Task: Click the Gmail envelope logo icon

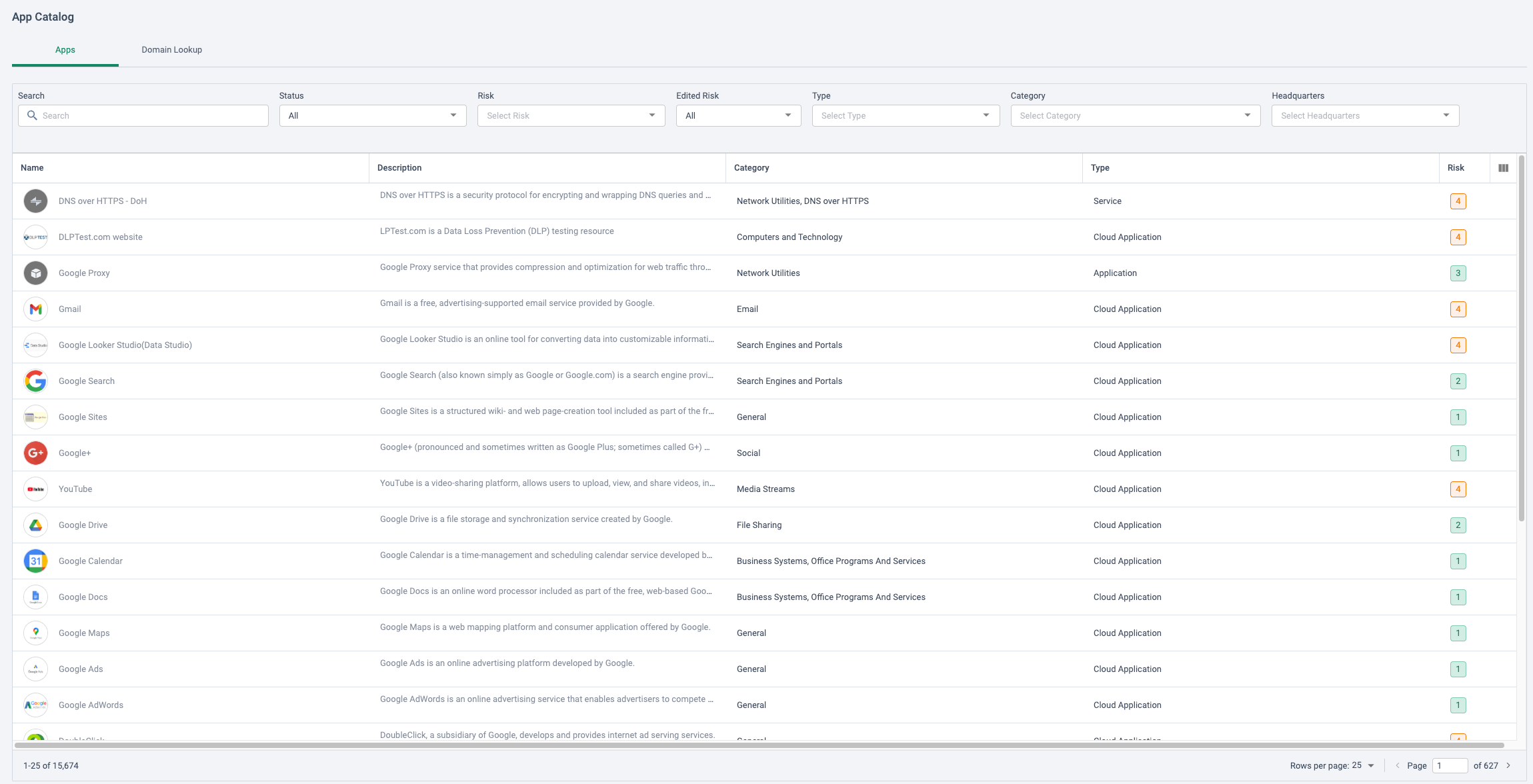Action: click(x=35, y=309)
